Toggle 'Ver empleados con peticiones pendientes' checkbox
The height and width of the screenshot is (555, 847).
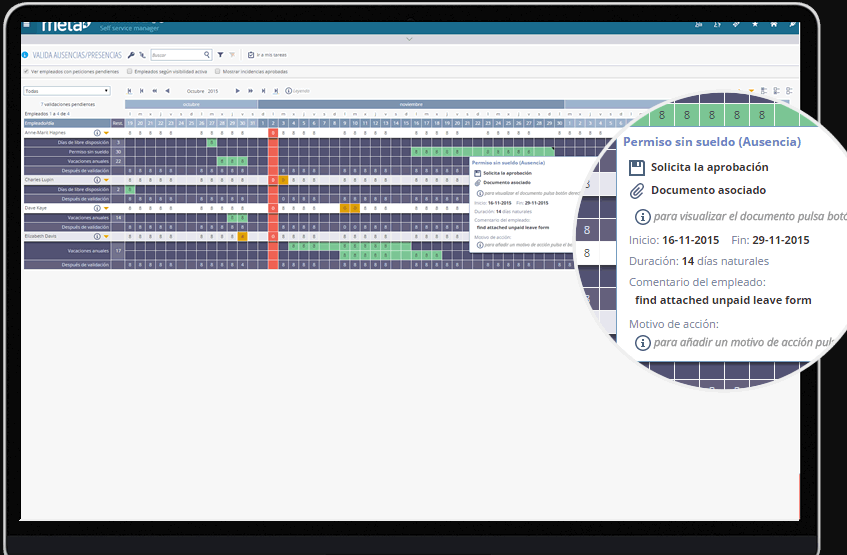tap(26, 72)
